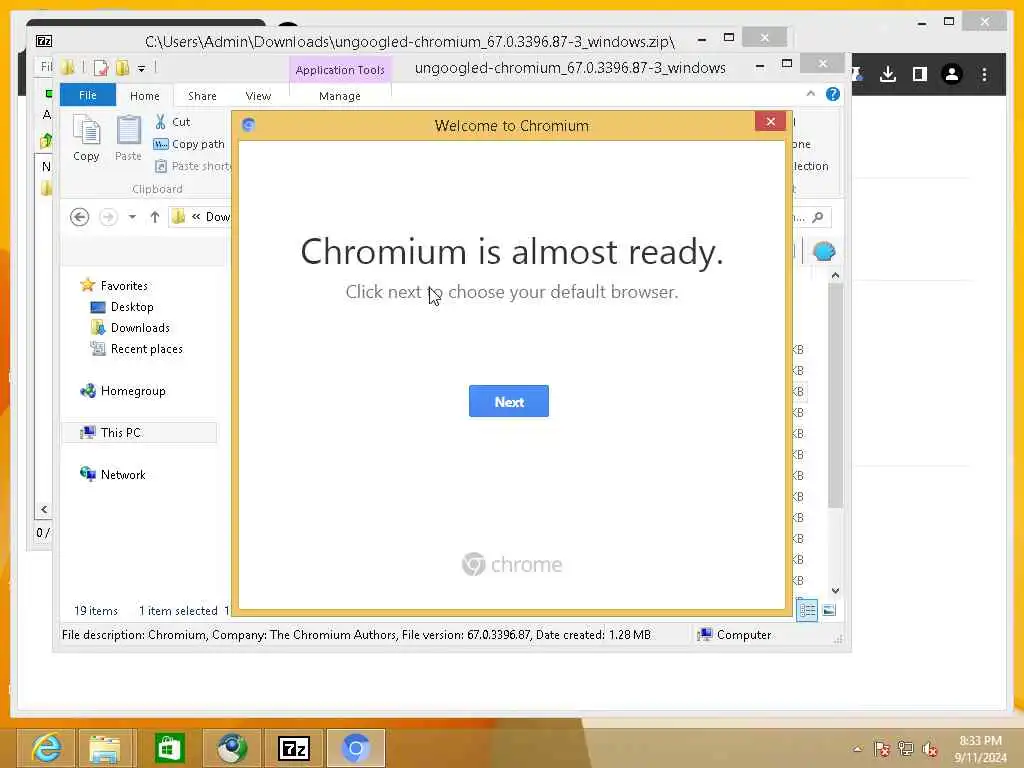Switch to the Home ribbon tab
This screenshot has height=768, width=1024.
click(144, 95)
